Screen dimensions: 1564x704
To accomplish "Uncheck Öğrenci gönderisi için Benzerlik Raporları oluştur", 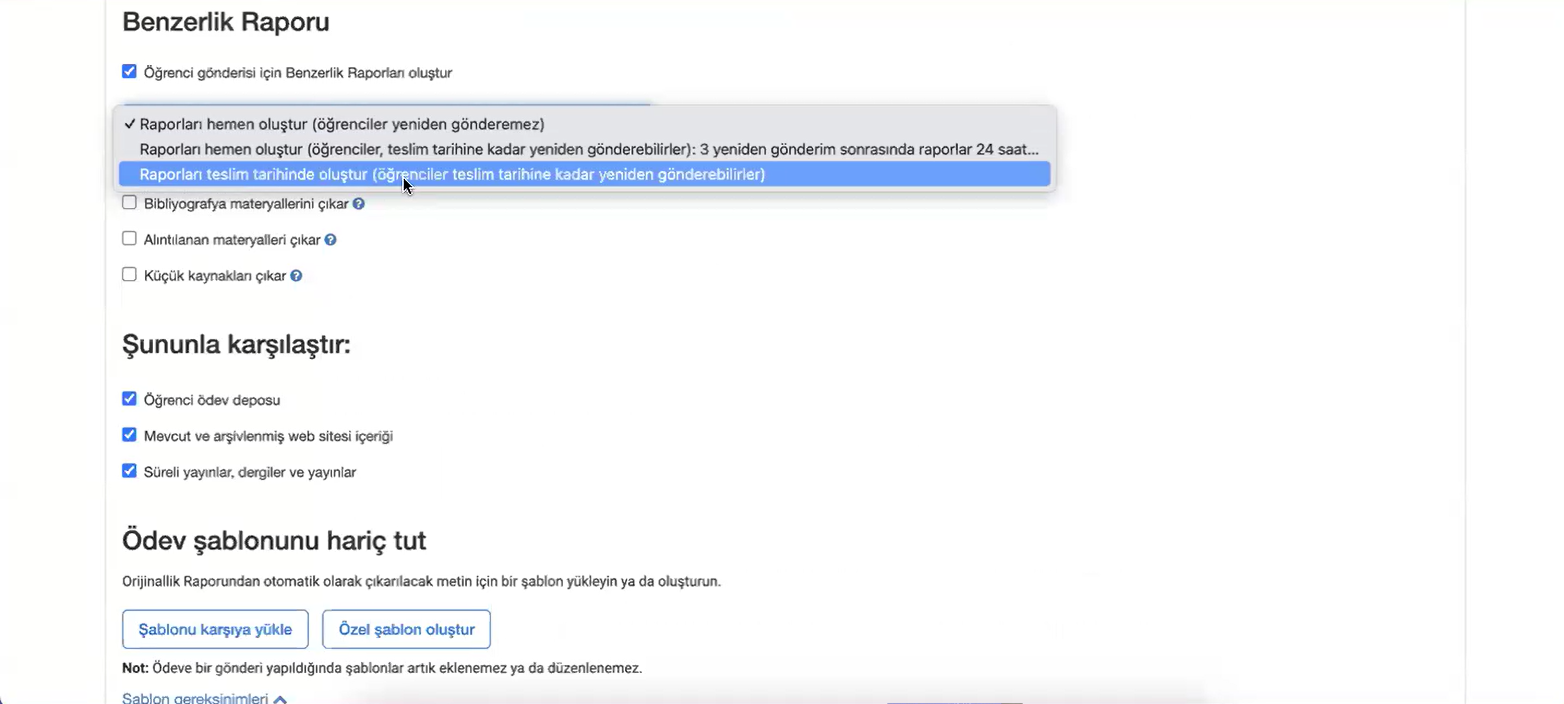I will point(129,72).
